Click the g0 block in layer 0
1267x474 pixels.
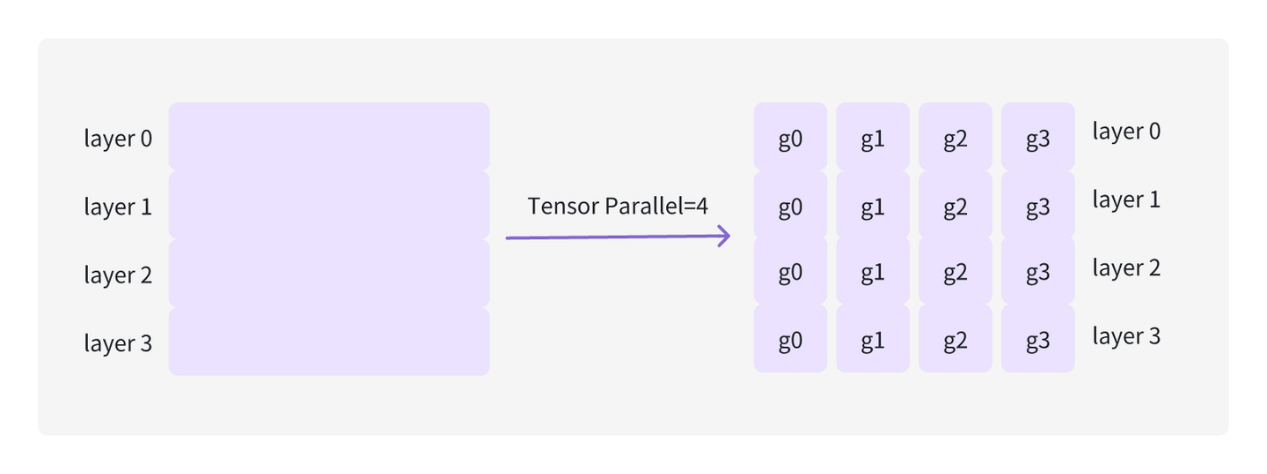790,137
